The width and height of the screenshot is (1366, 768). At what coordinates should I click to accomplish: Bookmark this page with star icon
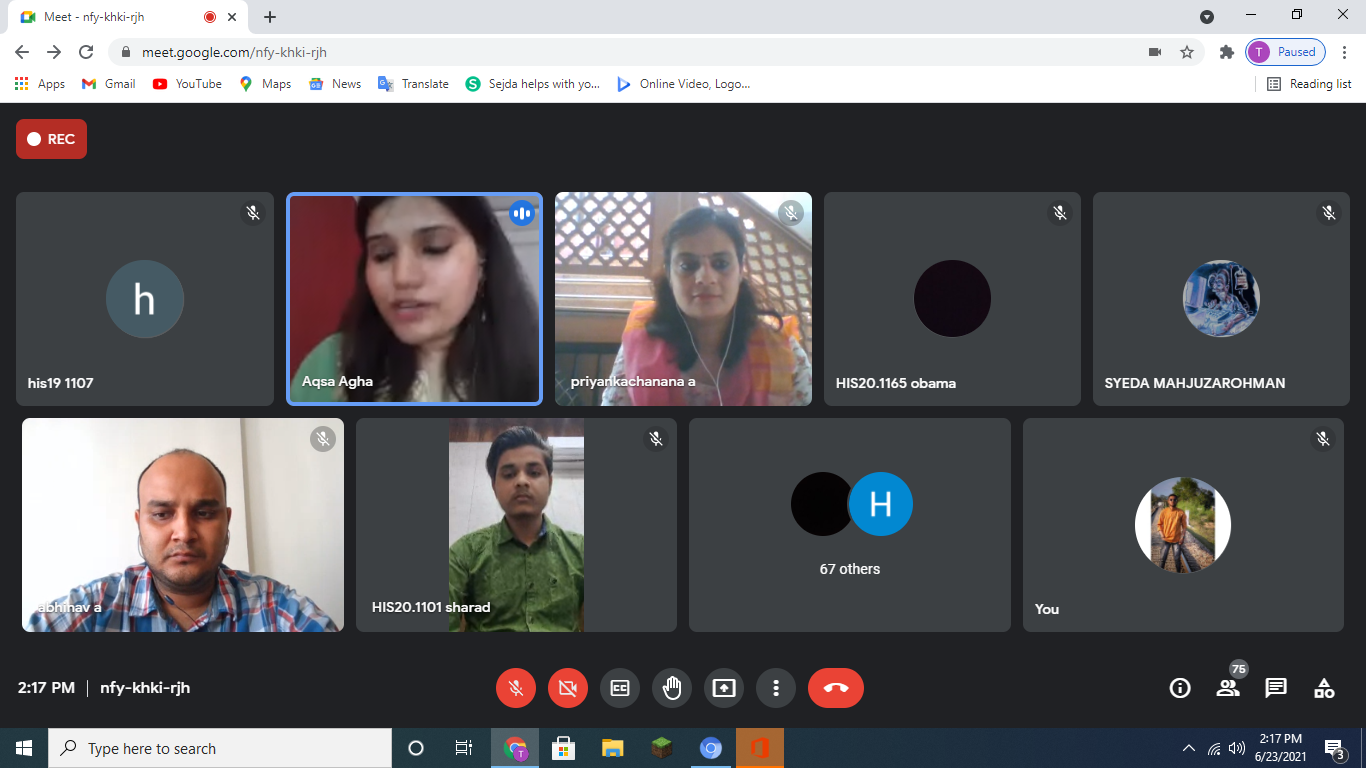click(1187, 52)
